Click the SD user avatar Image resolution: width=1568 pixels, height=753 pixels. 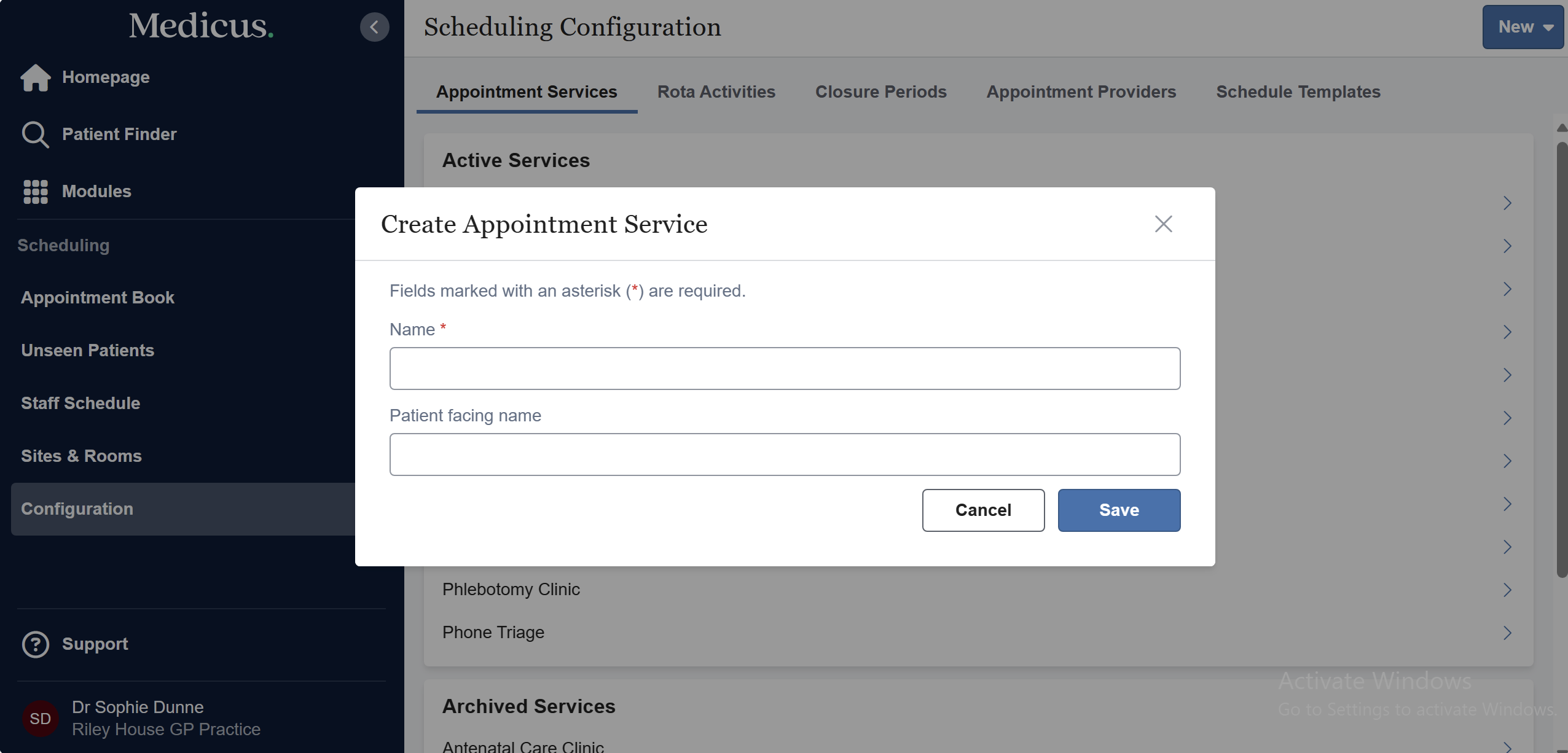pyautogui.click(x=41, y=719)
